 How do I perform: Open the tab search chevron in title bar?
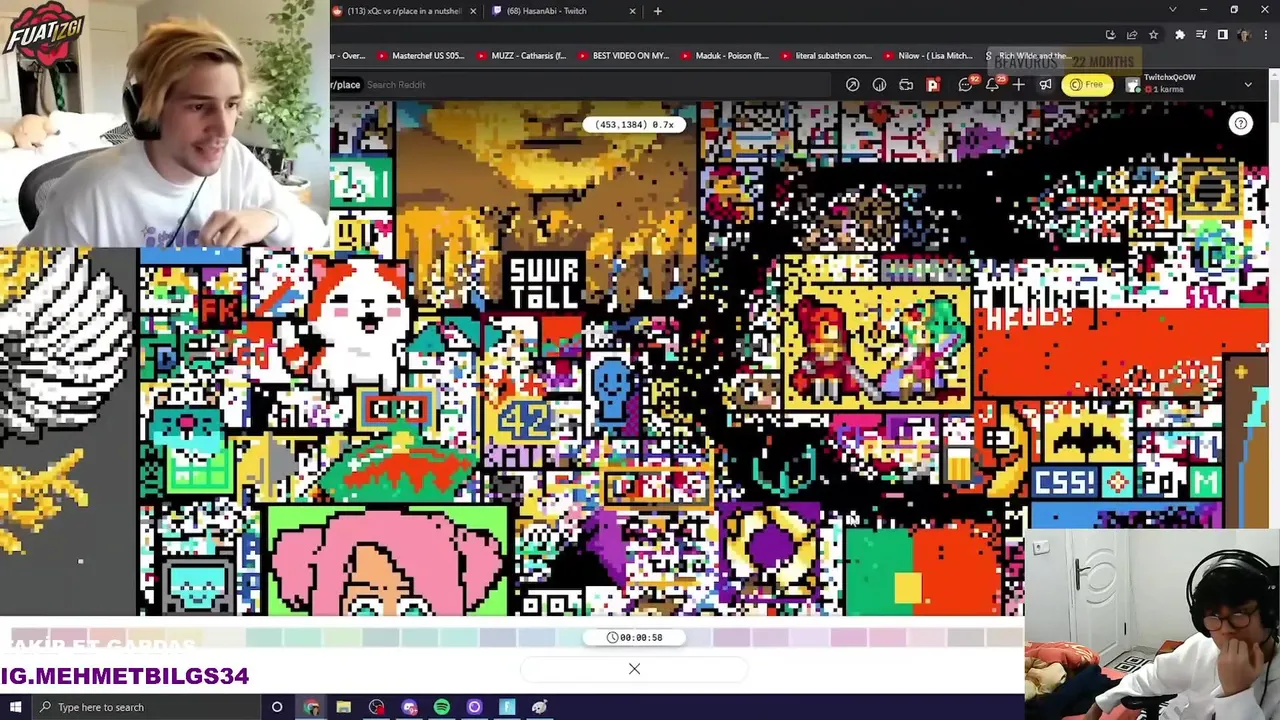(x=1172, y=10)
